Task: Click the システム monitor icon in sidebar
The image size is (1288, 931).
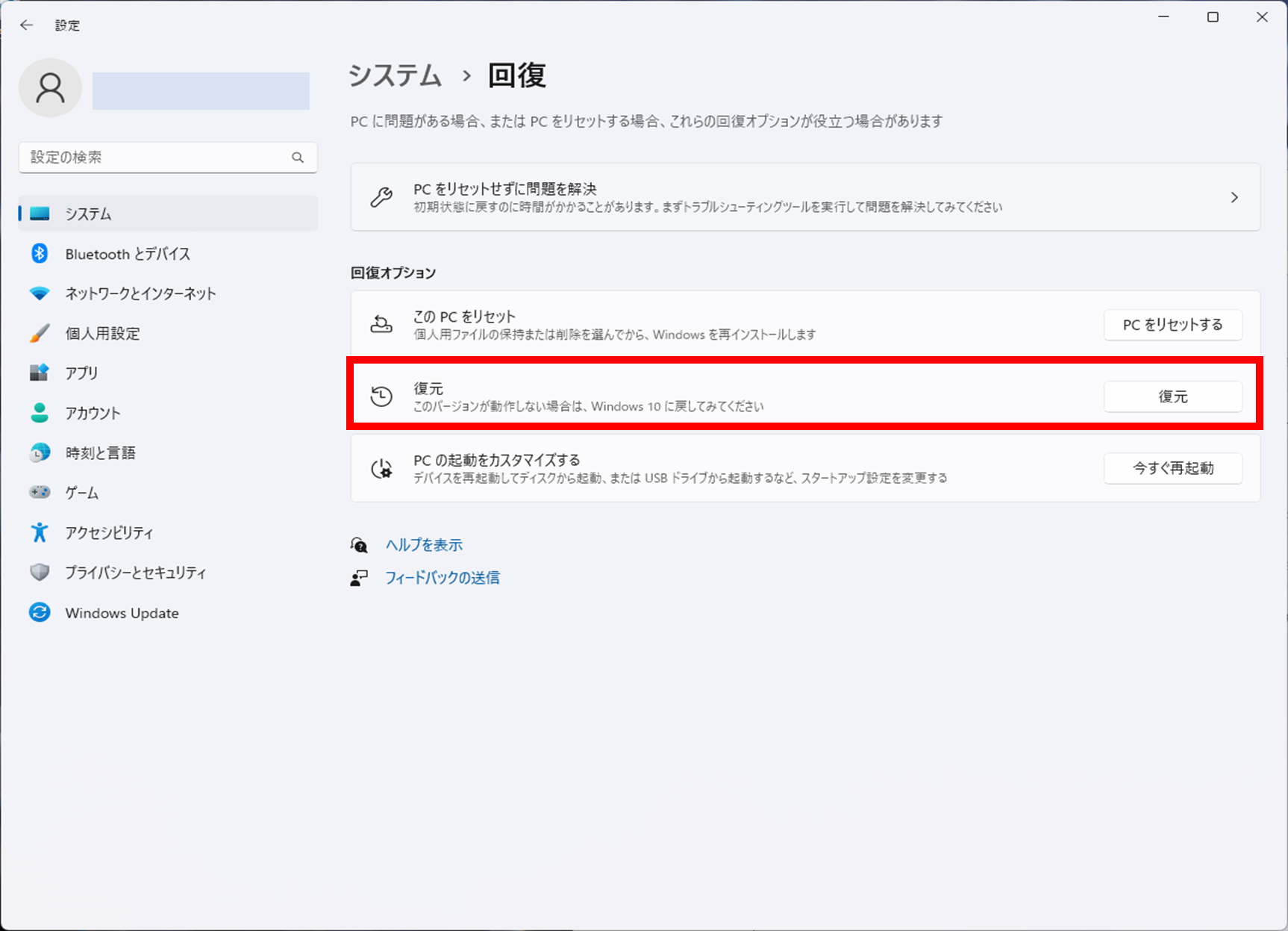Action: [x=40, y=214]
